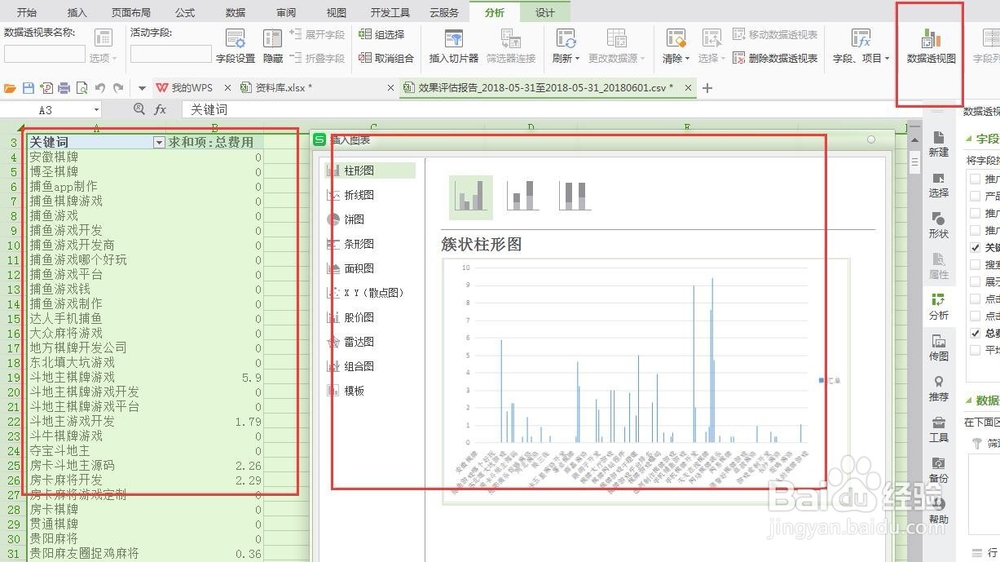Click 帮助 (Help) sidebar icon
The image size is (1000, 562).
point(939,512)
